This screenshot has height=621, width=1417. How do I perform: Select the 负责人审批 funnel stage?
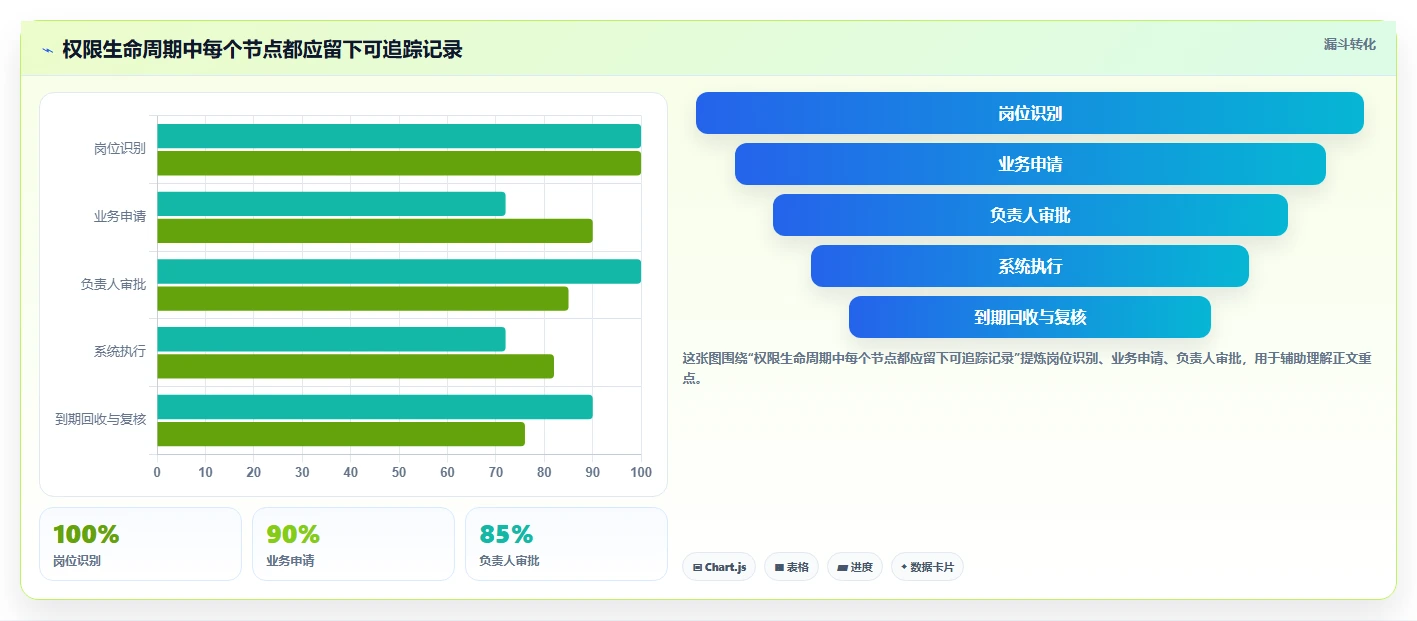click(1029, 215)
